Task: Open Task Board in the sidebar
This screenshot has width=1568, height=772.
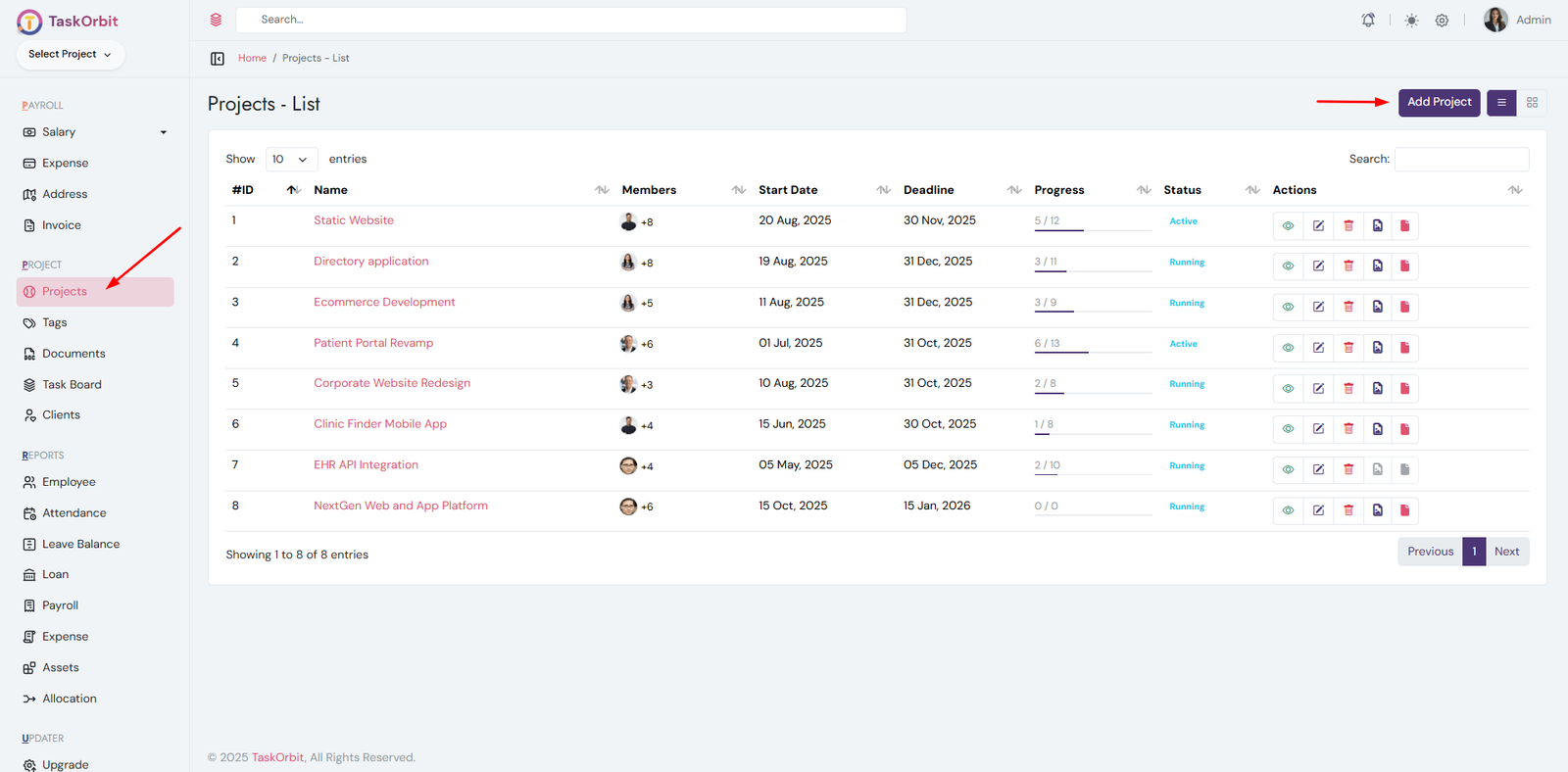Action: [72, 385]
